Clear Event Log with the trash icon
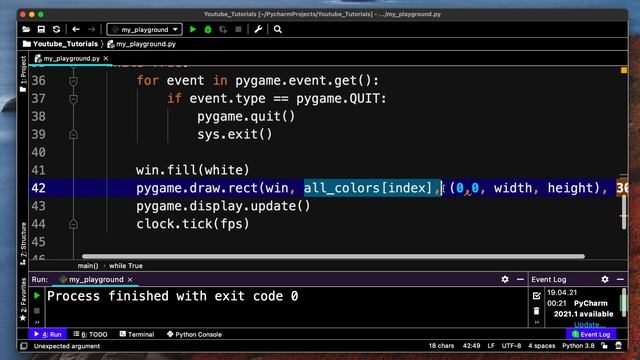Image resolution: width=640 pixels, height=360 pixels. click(x=536, y=311)
